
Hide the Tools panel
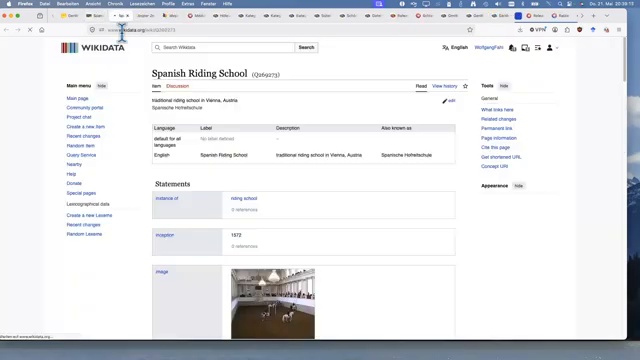point(504,86)
